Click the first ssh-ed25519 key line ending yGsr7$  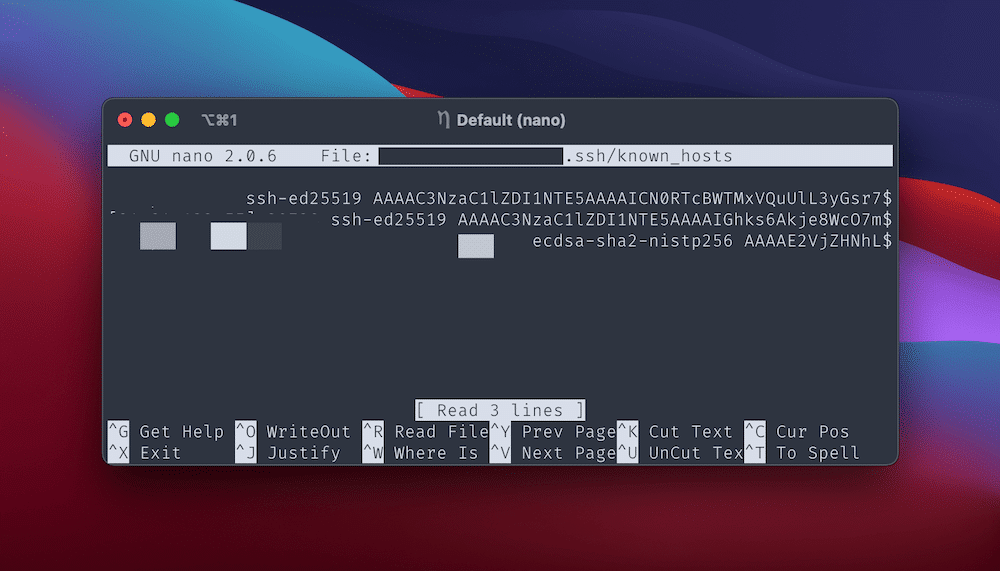(x=569, y=198)
